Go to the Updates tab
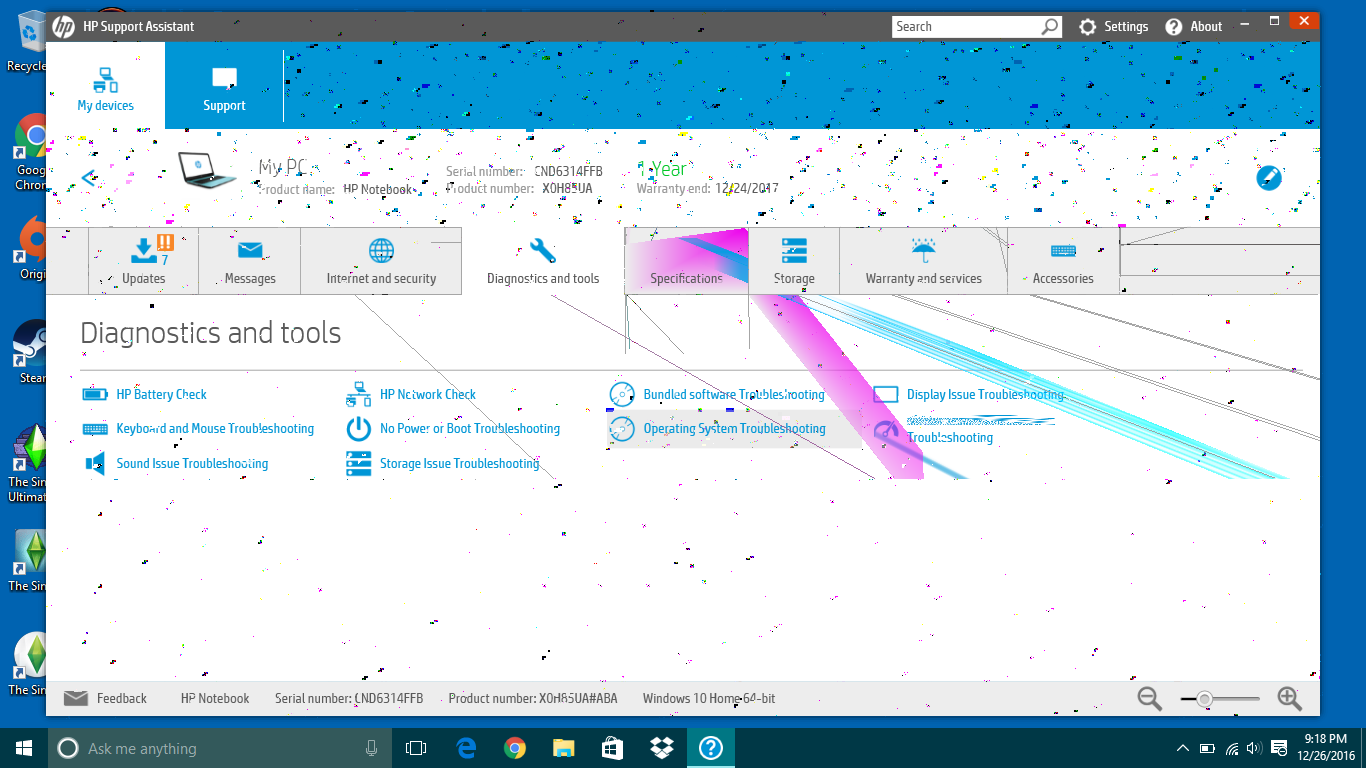 tap(143, 260)
